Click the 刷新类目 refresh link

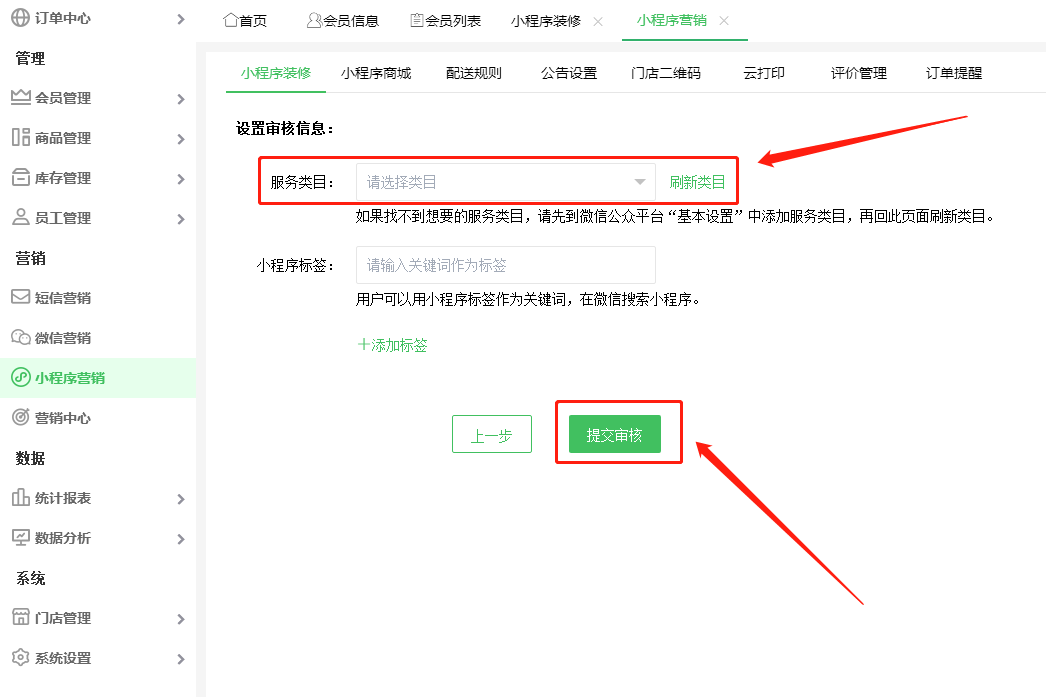(x=698, y=181)
